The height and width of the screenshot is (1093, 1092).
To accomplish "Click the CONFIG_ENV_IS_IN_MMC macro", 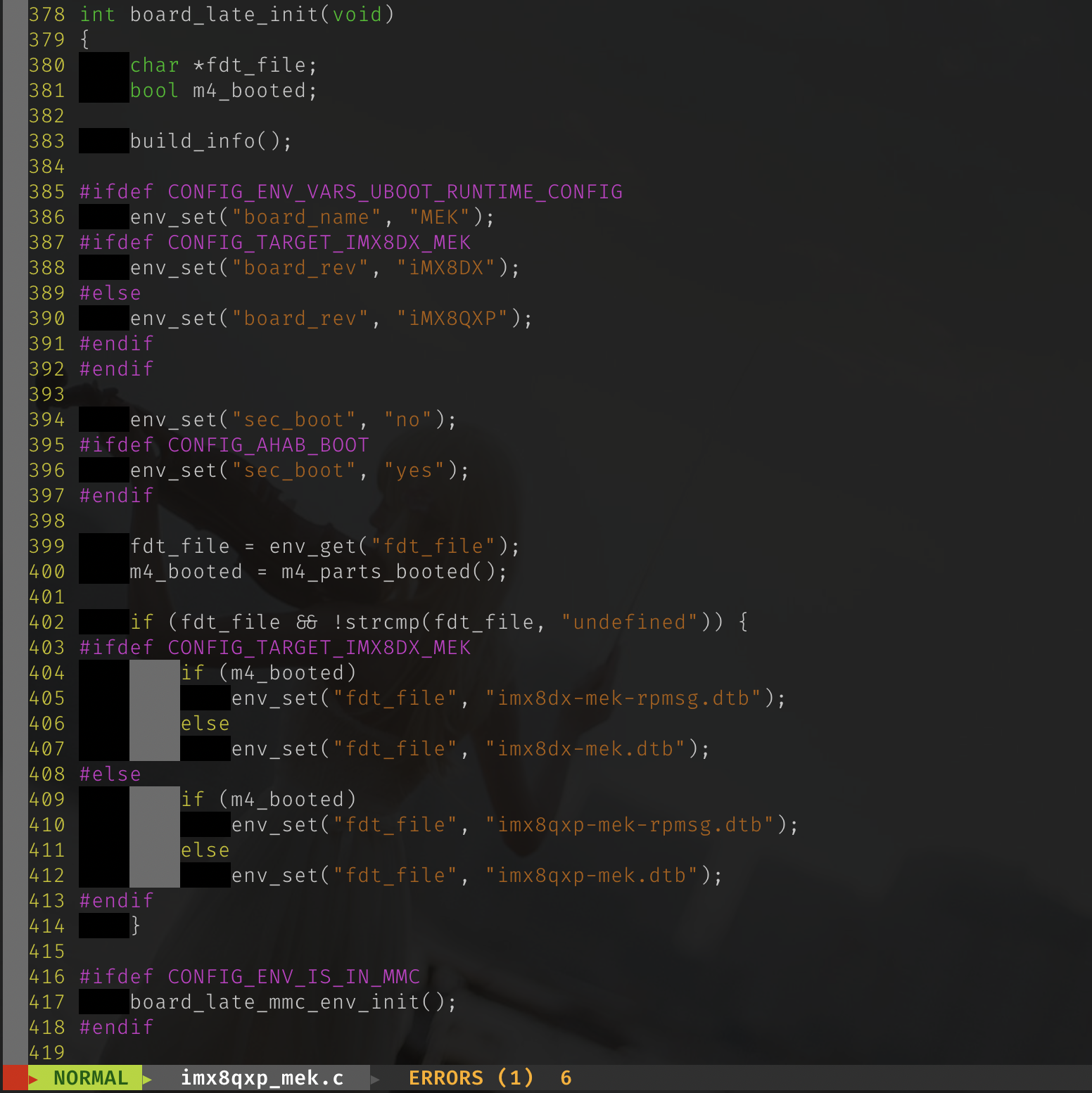I will point(293,976).
